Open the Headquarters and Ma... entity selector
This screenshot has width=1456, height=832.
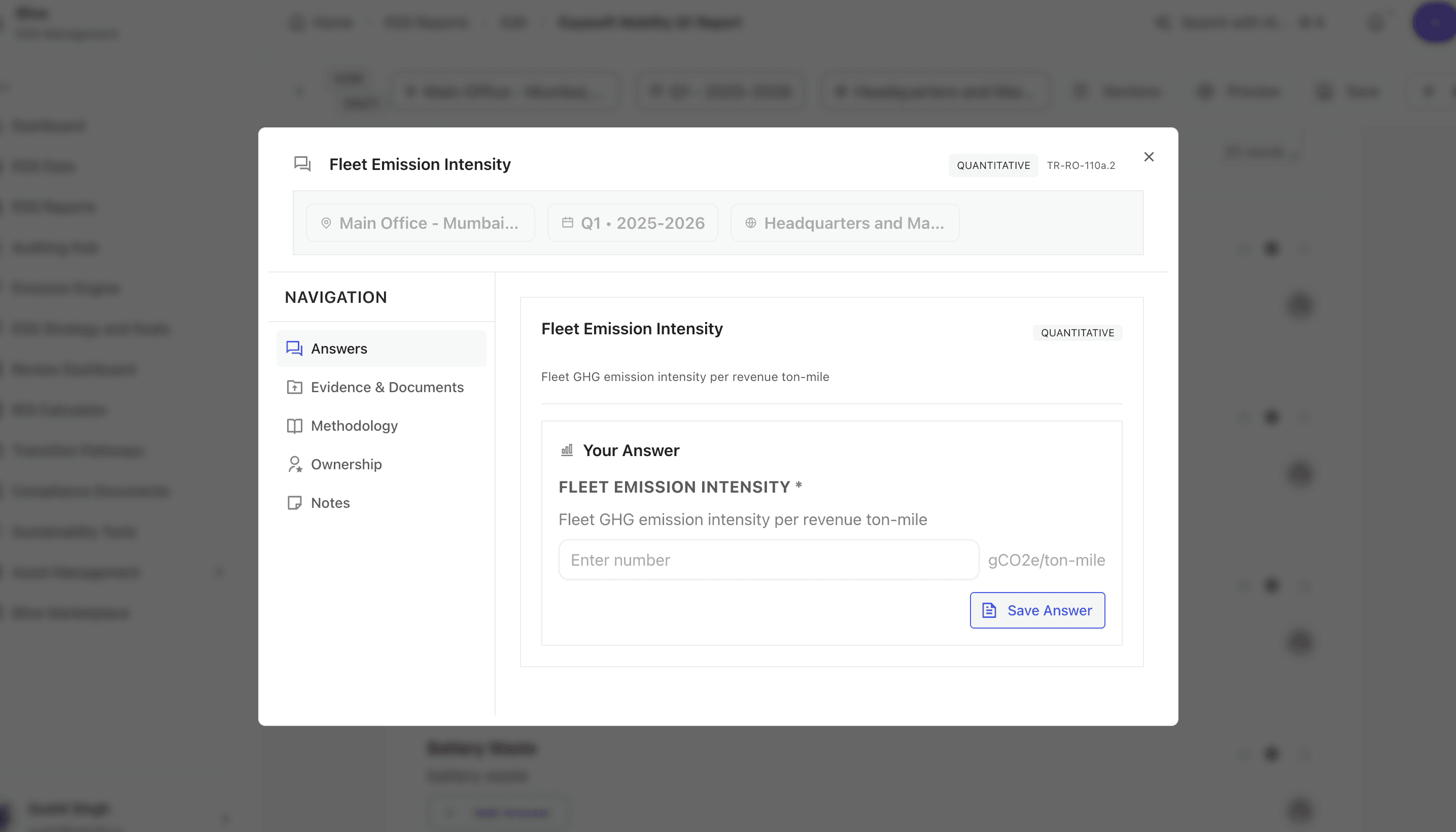845,223
